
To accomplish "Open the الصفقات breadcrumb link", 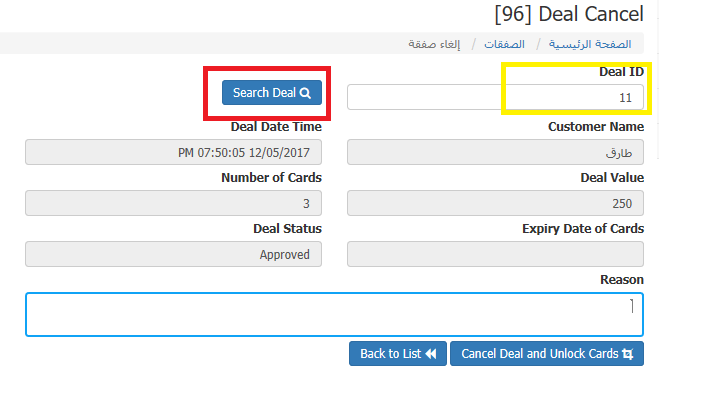I will 504,44.
